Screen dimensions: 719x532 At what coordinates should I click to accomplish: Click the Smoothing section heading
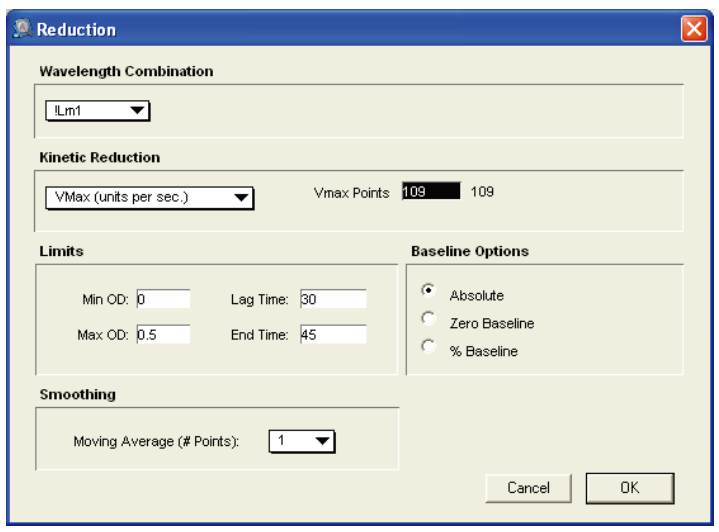point(77,394)
